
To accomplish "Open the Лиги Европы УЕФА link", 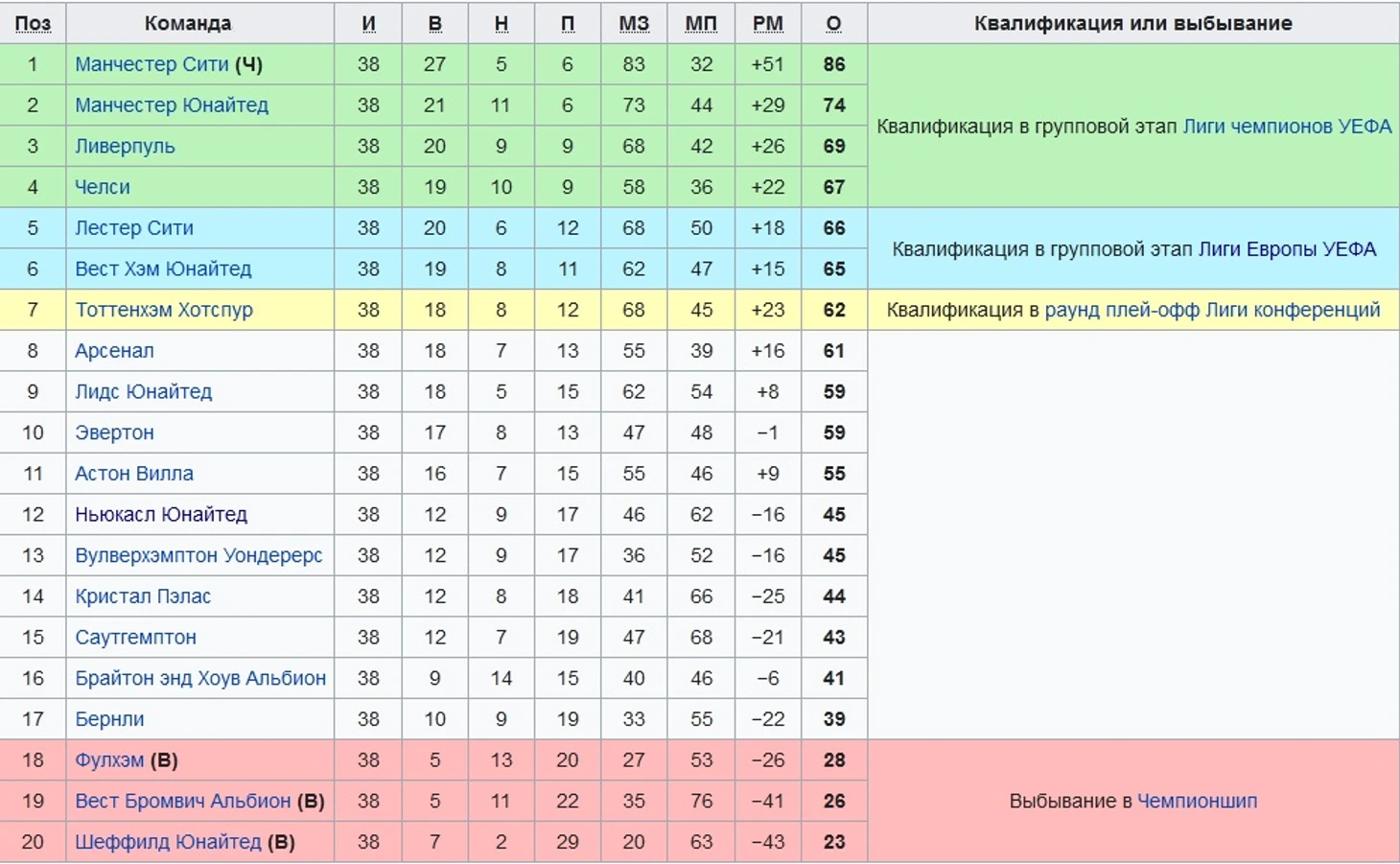I will (x=1287, y=249).
